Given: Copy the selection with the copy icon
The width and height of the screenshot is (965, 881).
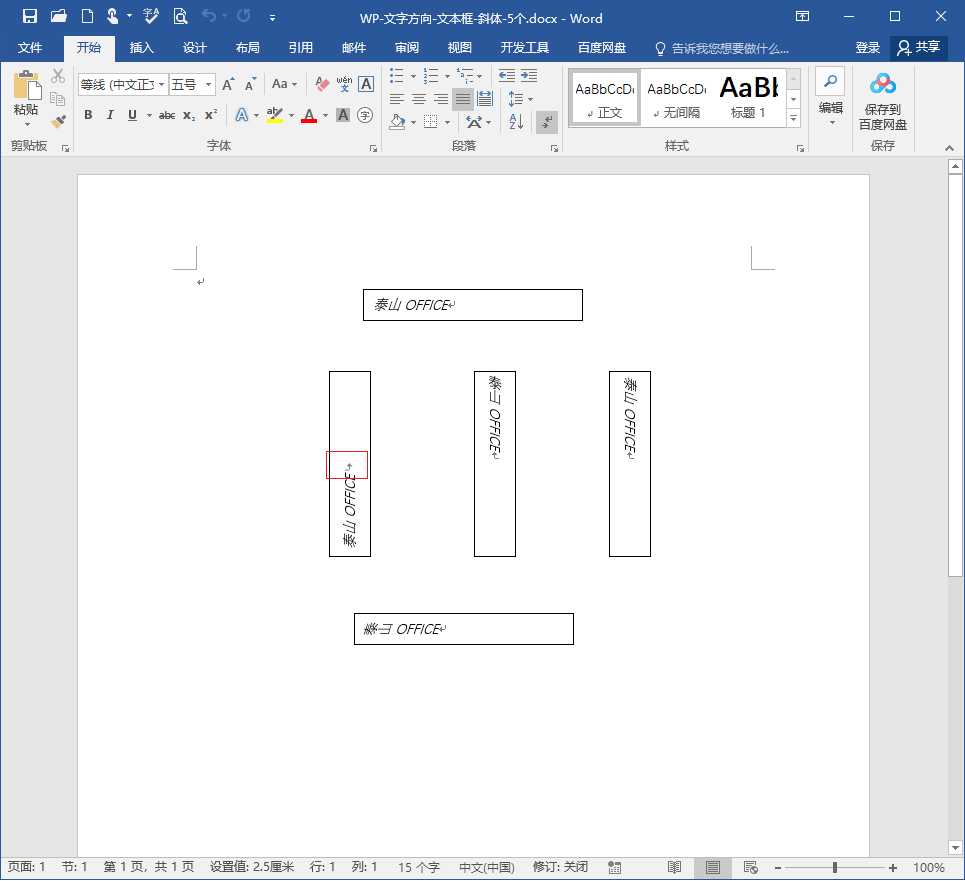Looking at the screenshot, I should 58,98.
